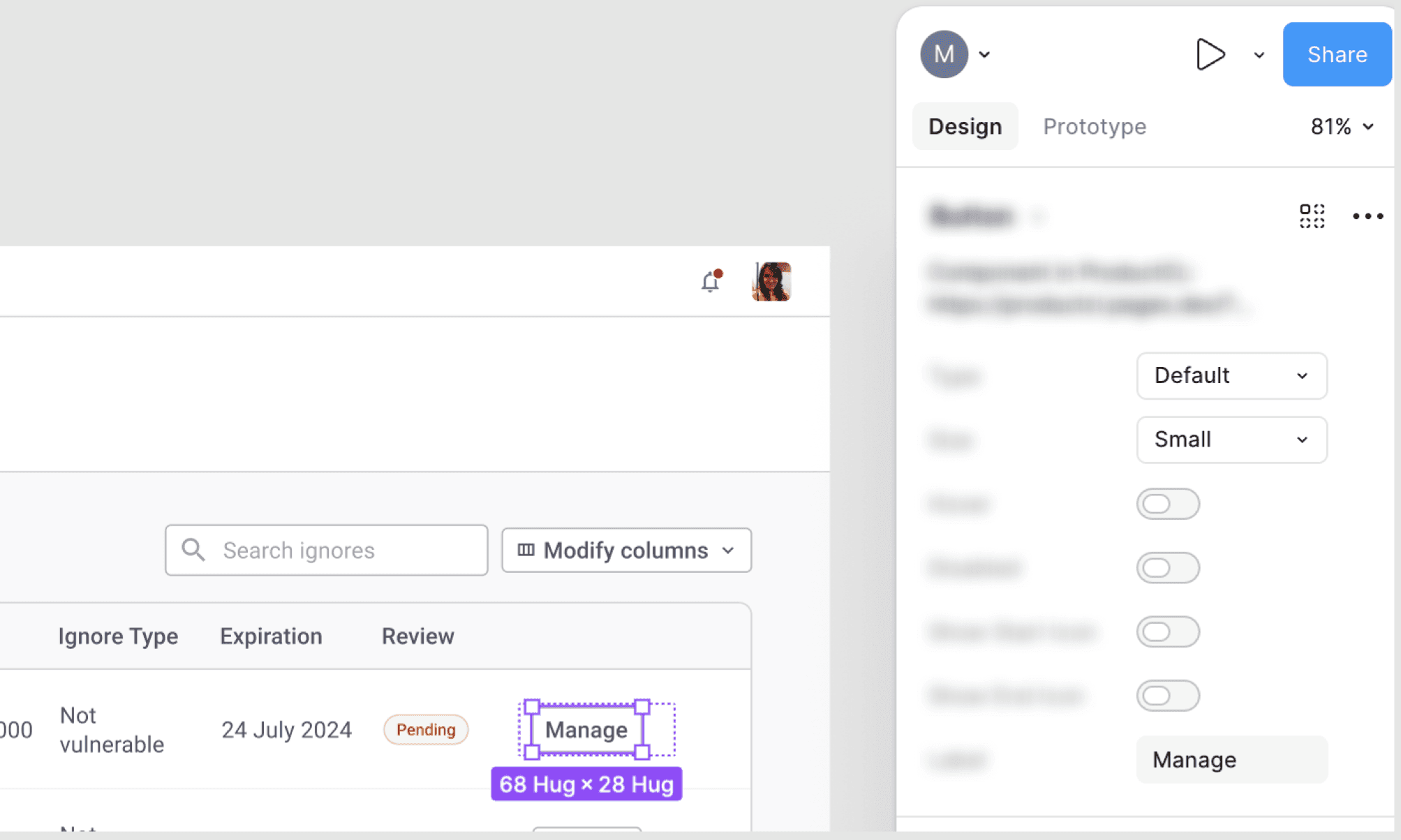The image size is (1401, 840).
Task: Switch to the Design tab
Action: tap(965, 126)
